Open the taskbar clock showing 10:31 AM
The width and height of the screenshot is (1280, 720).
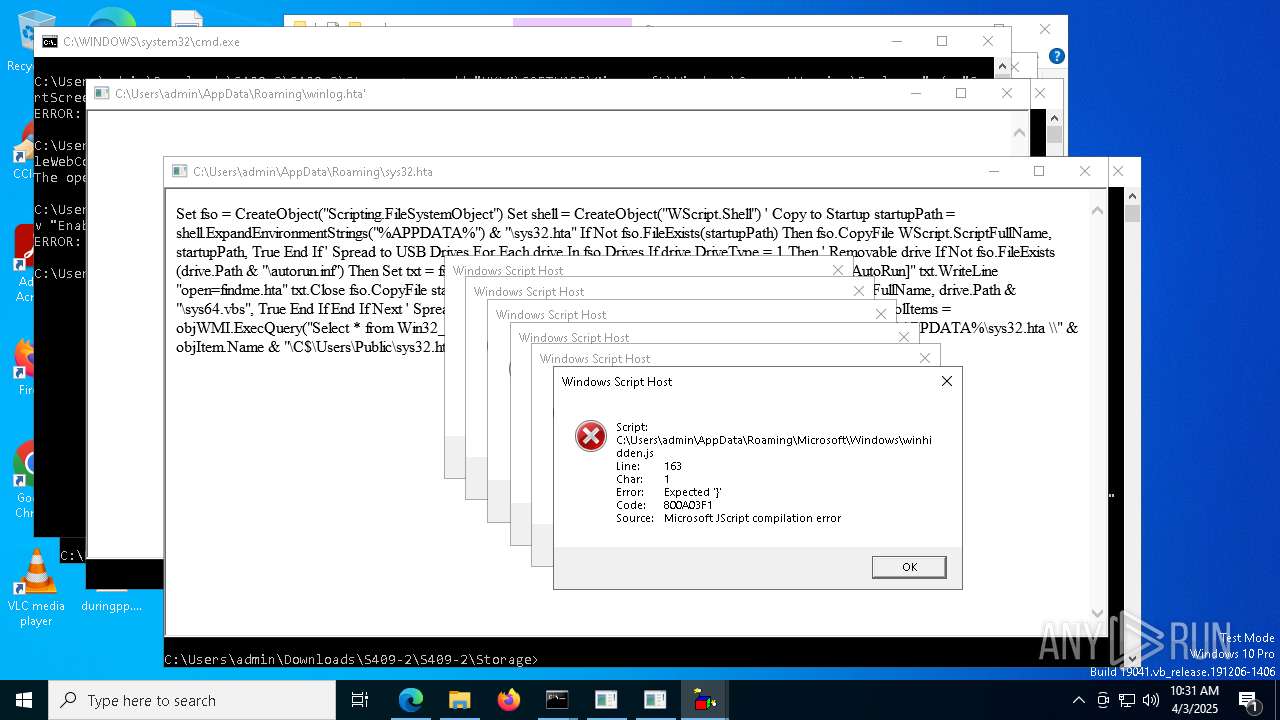[1194, 700]
